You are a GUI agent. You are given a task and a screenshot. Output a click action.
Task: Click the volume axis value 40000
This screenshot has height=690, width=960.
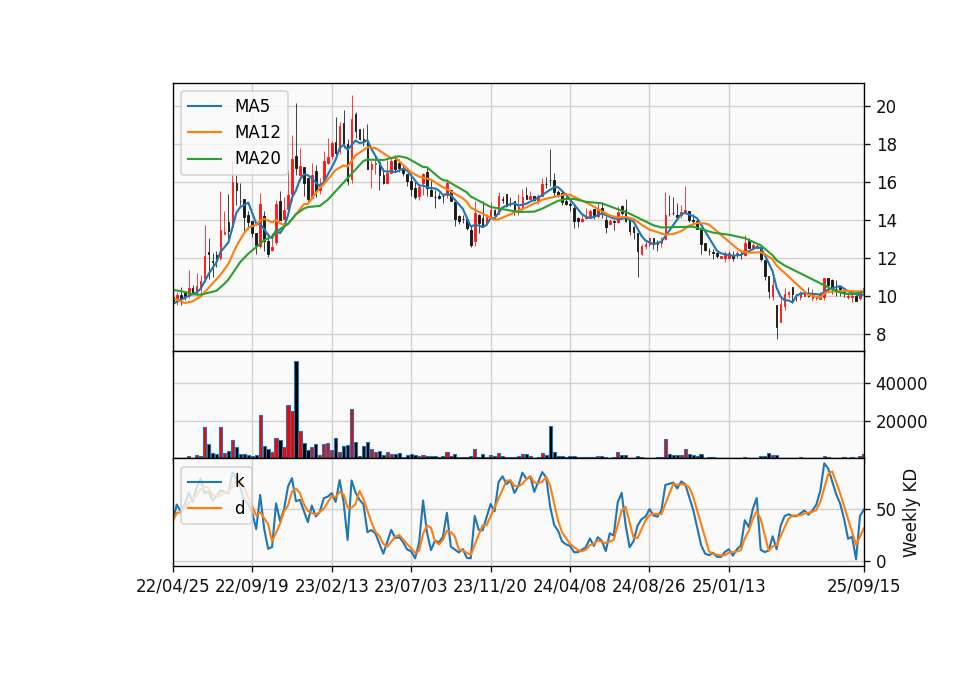coord(901,384)
